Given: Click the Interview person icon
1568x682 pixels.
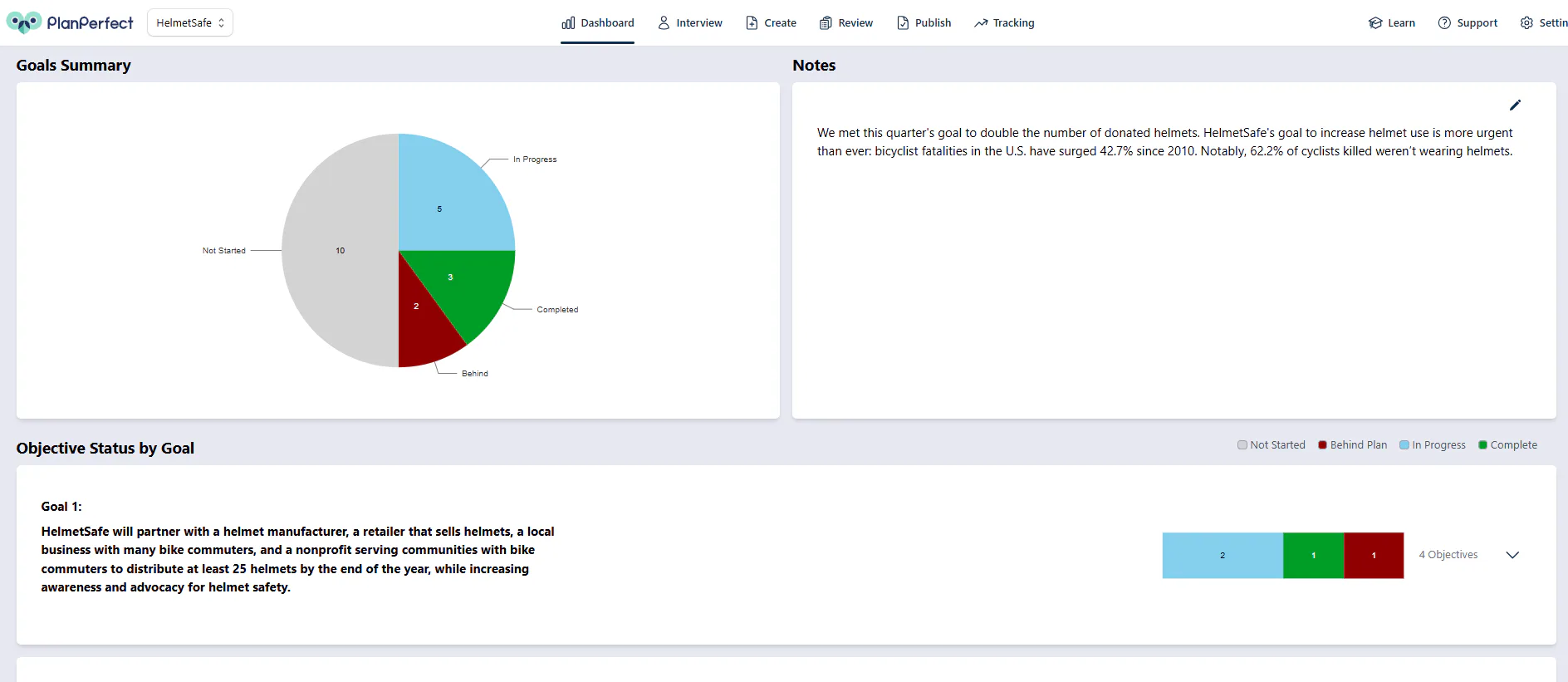Looking at the screenshot, I should (x=664, y=23).
